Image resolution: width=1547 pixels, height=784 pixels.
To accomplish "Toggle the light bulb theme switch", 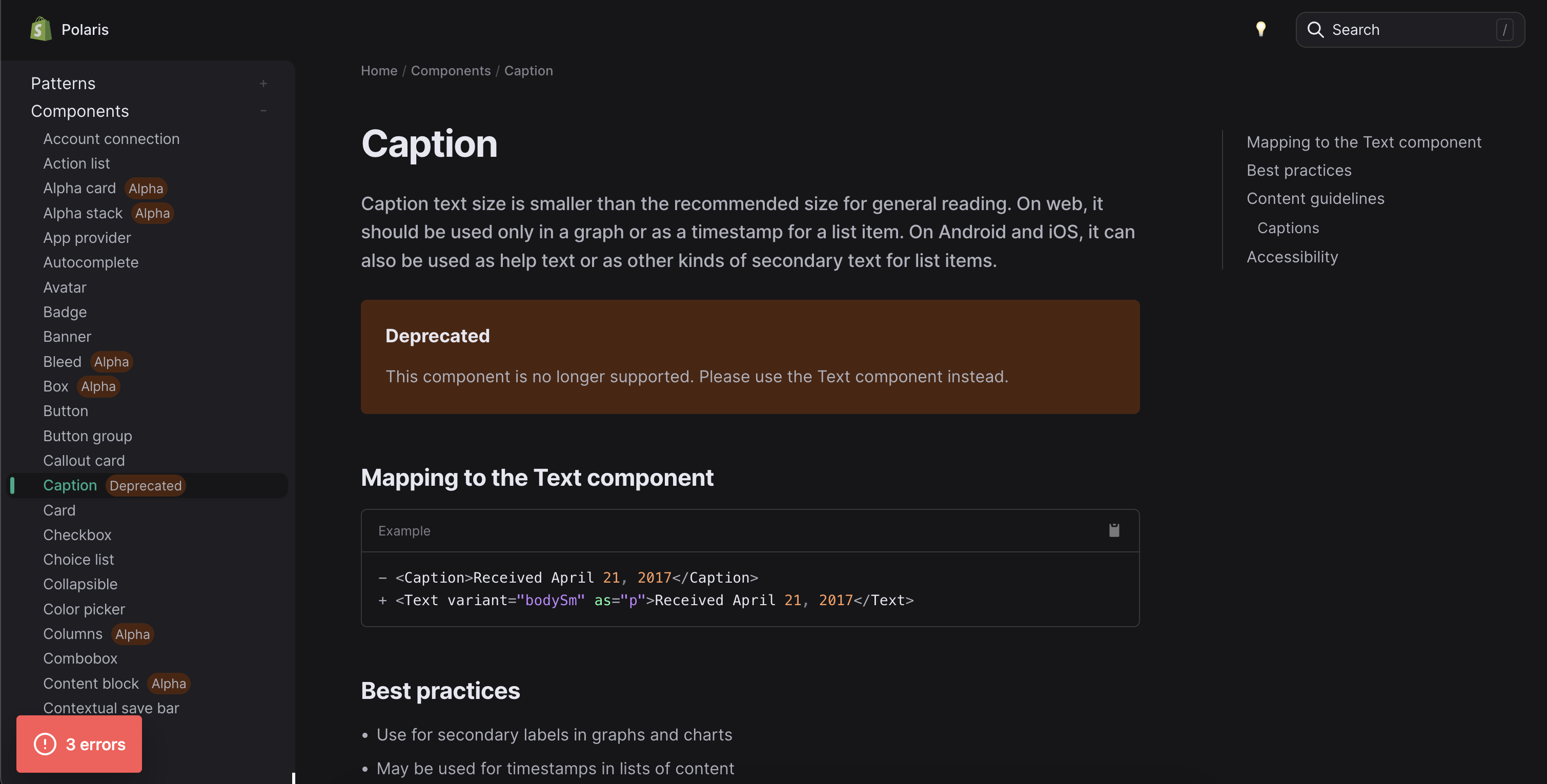I will [1260, 29].
